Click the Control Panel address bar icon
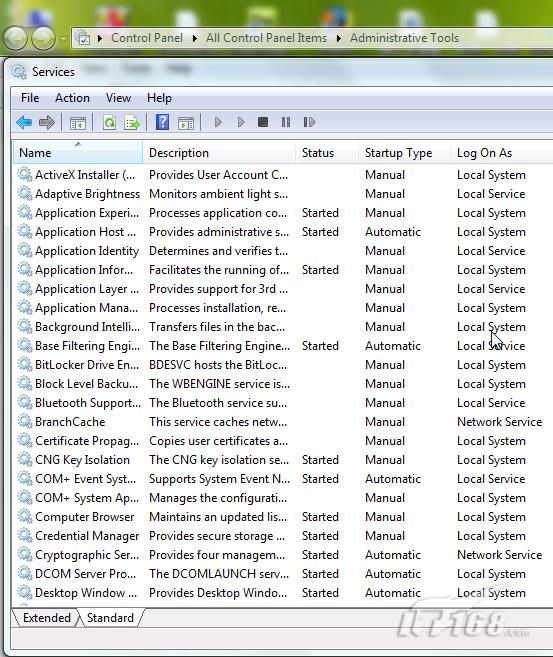This screenshot has width=553, height=657. coord(83,38)
